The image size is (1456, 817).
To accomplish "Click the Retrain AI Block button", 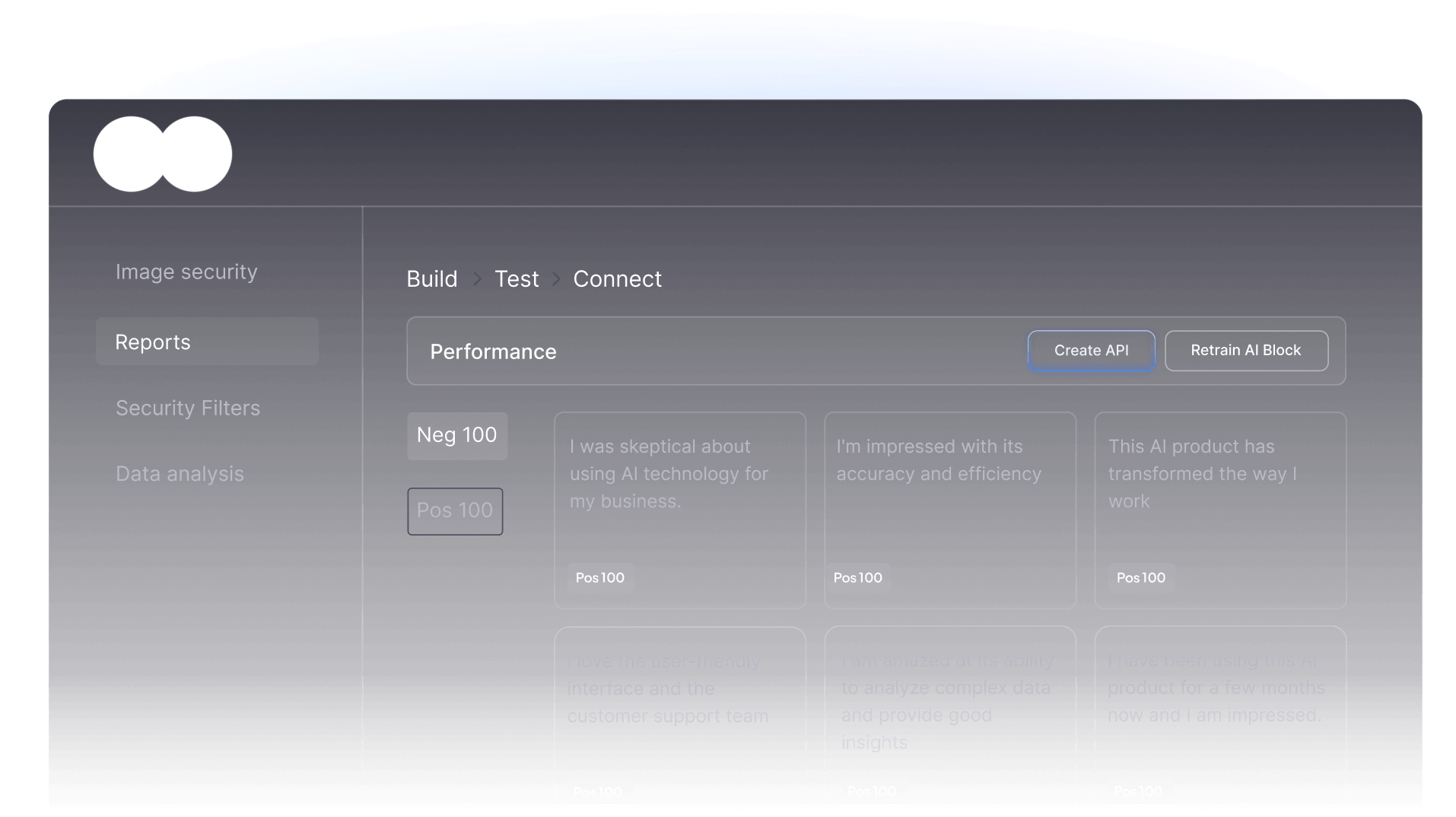I will [x=1246, y=350].
